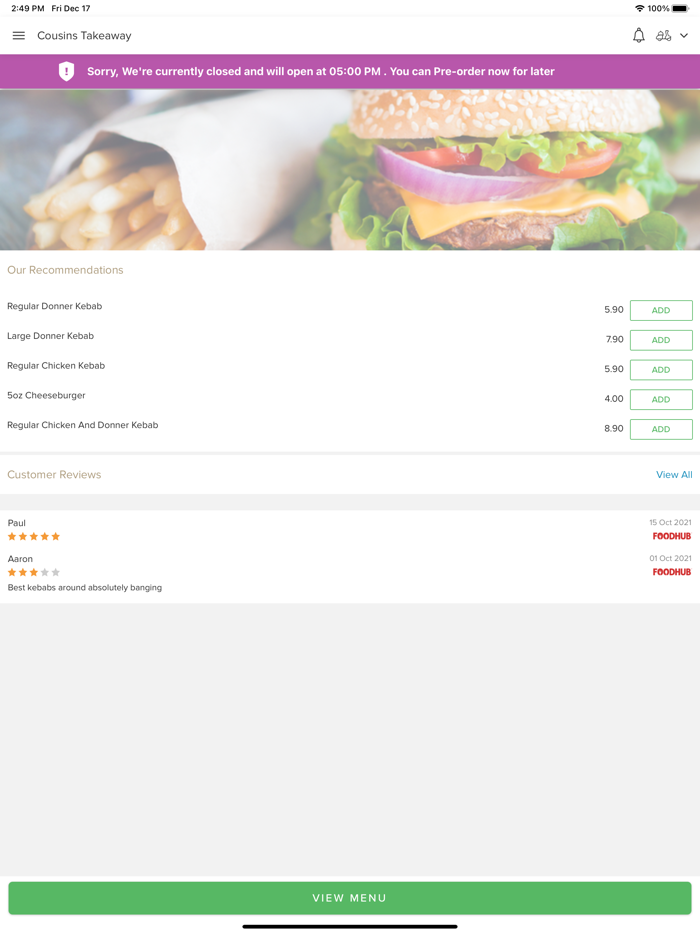Select the Cousins Takeaway title
The image size is (700, 934).
[x=84, y=36]
